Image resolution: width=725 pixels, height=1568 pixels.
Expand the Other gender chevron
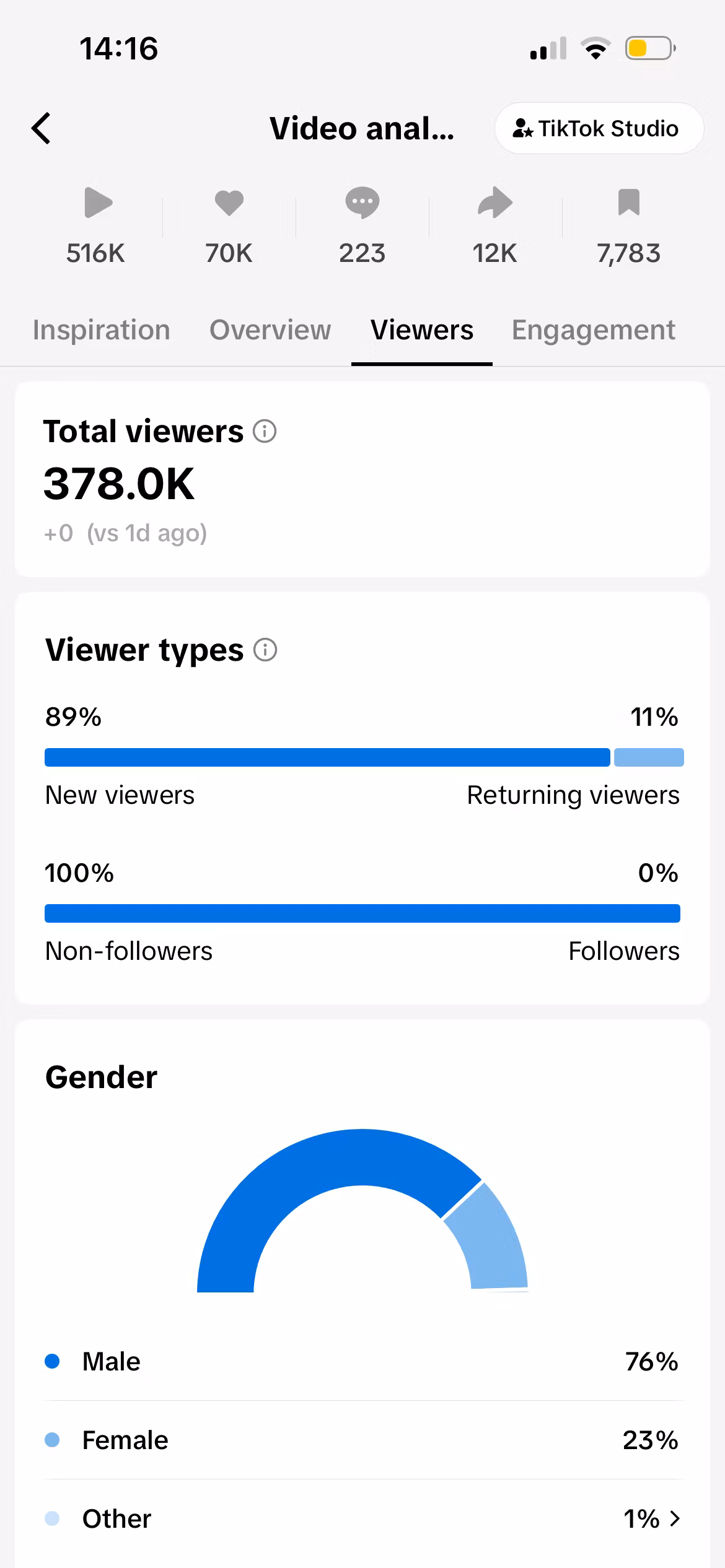coord(675,1518)
